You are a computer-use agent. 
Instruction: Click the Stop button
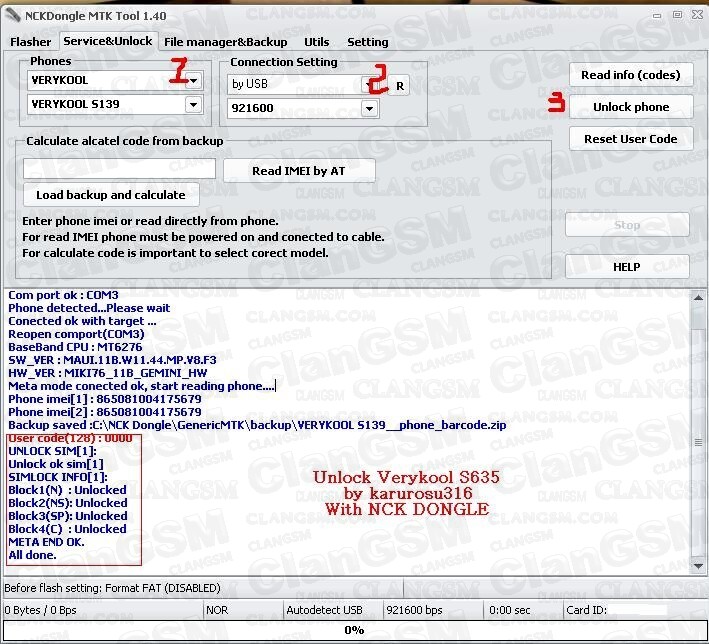[627, 225]
